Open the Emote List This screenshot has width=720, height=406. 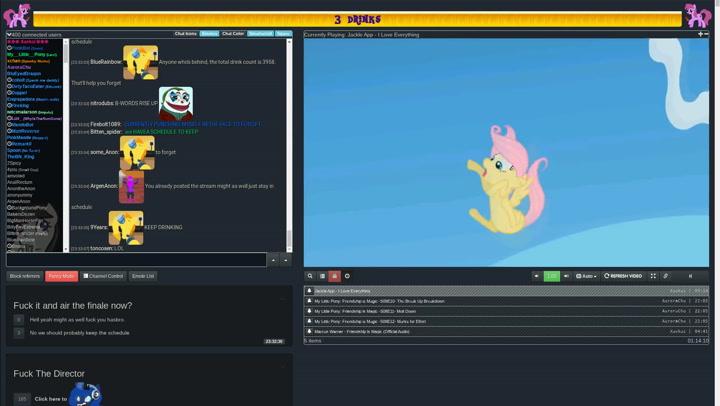tap(143, 276)
